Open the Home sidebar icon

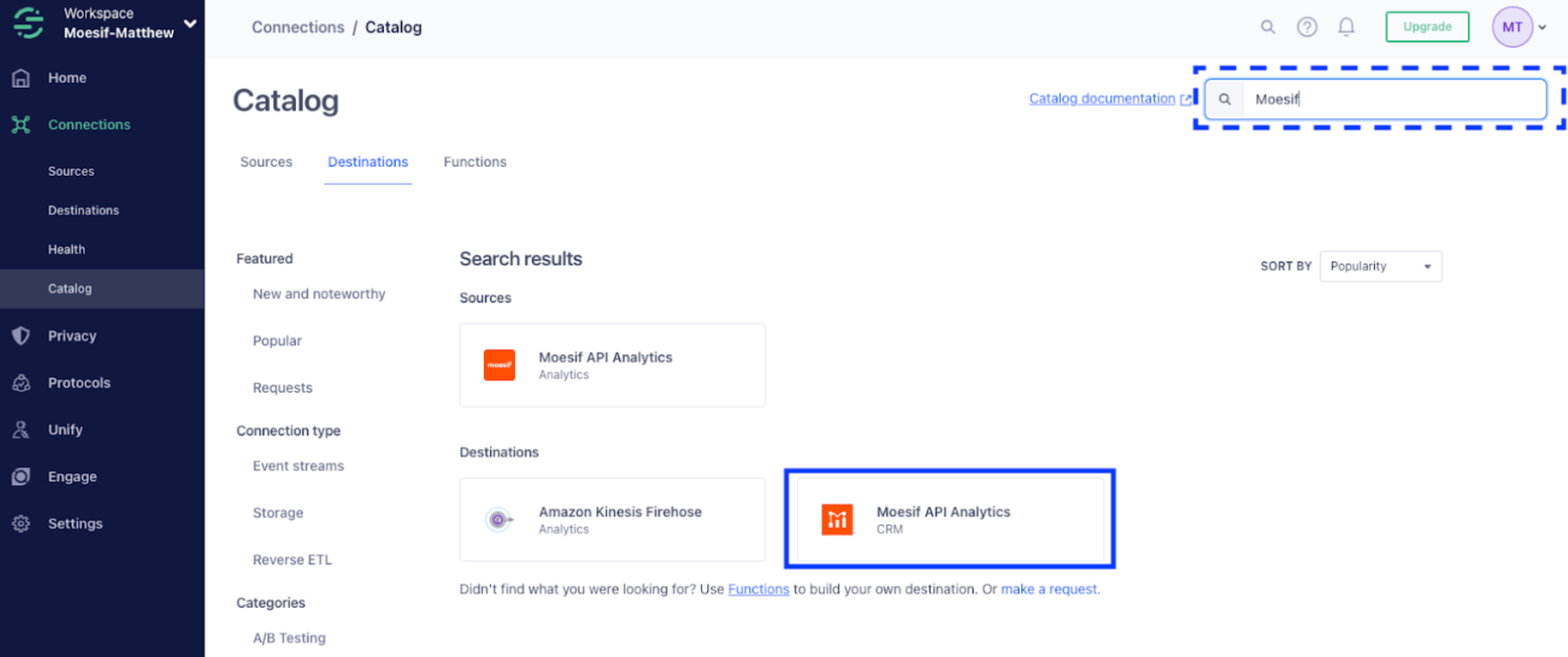click(x=22, y=78)
